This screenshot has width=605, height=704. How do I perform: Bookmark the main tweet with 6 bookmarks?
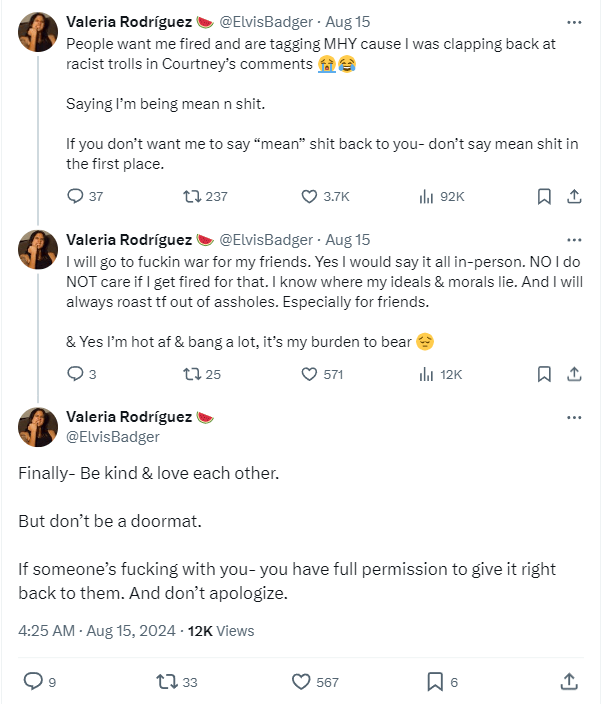[436, 682]
